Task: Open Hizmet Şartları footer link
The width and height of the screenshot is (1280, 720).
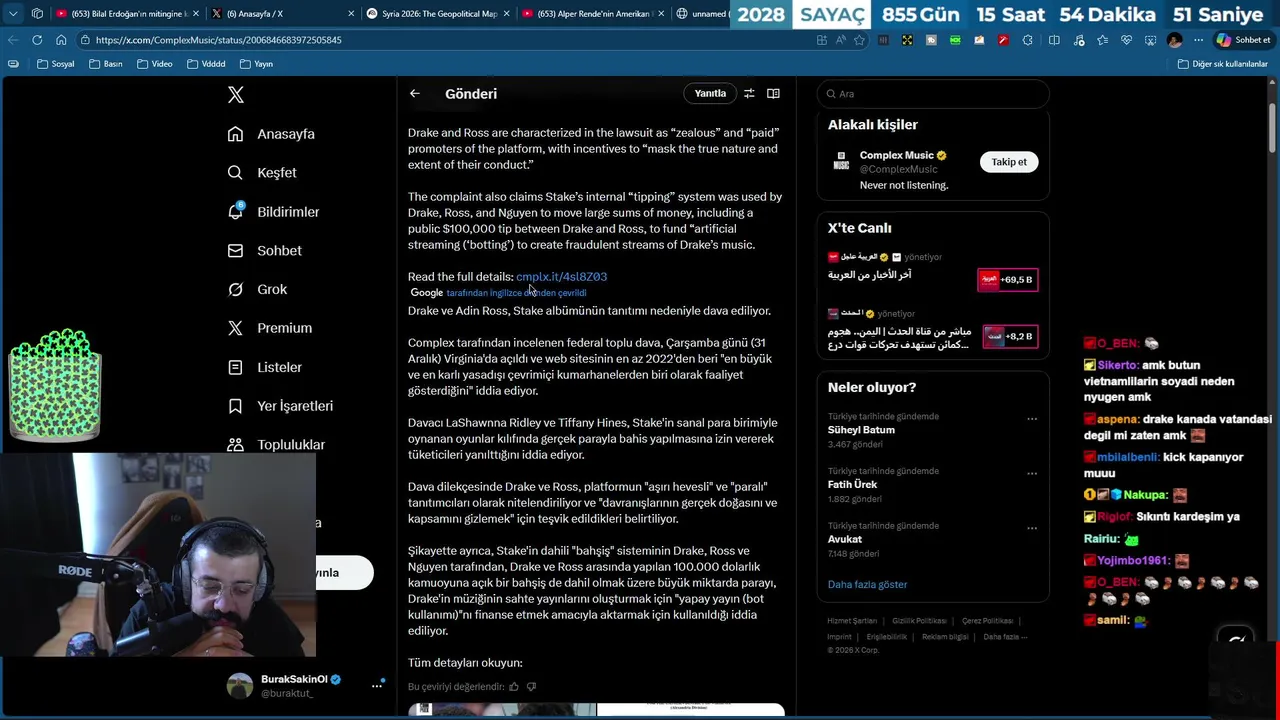Action: pos(852,621)
